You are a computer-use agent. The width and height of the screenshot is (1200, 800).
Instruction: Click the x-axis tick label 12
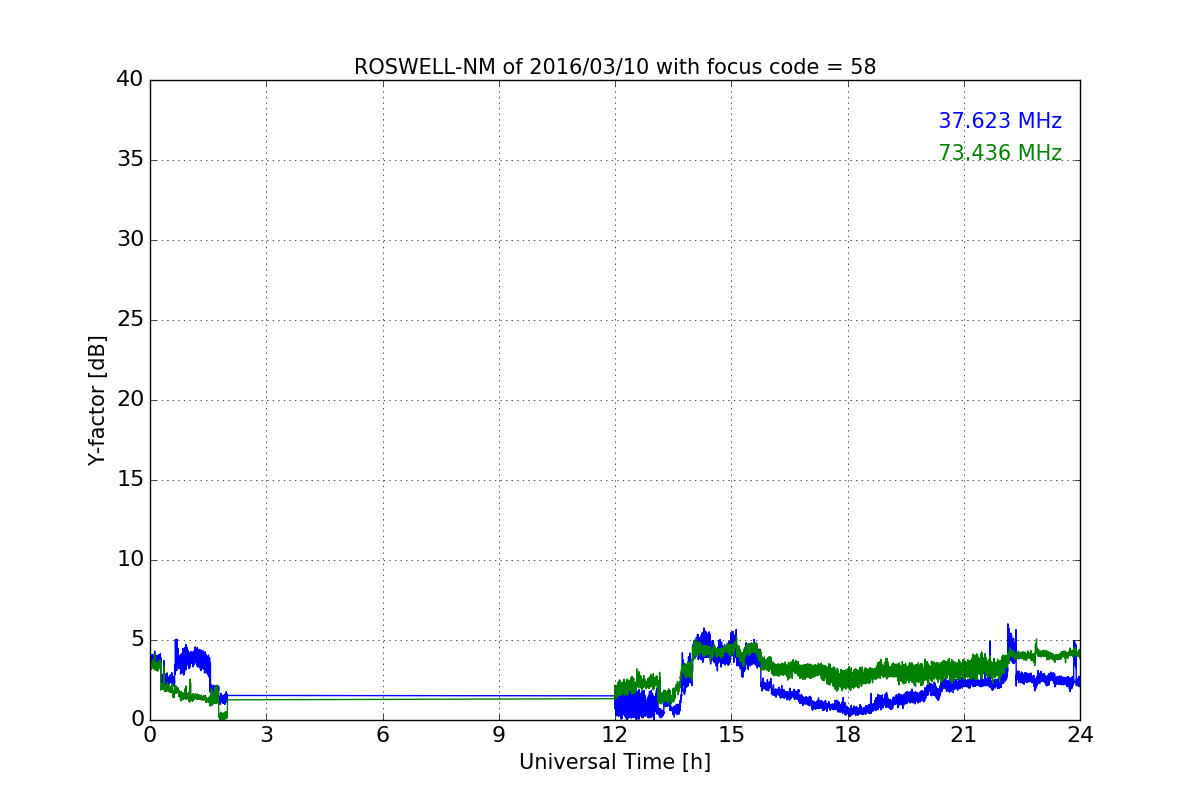point(615,735)
